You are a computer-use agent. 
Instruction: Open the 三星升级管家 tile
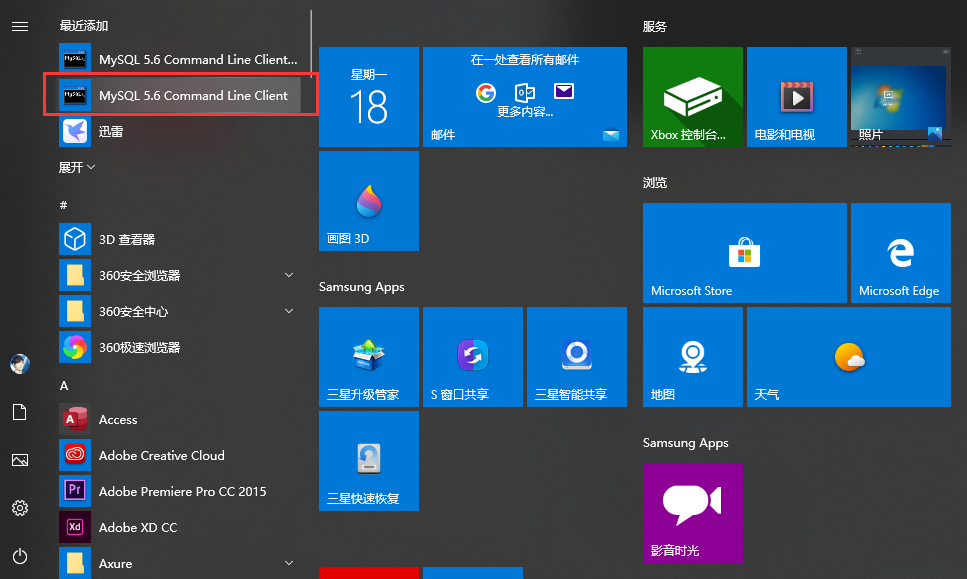(369, 357)
